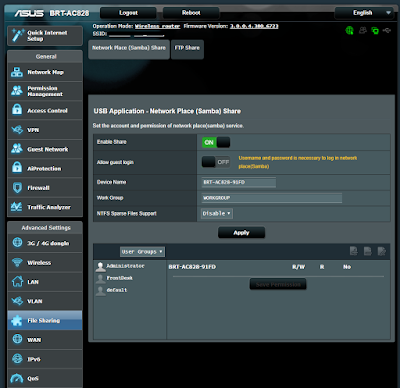This screenshot has width=400, height=388.
Task: Click the USB status icon
Action: pos(387,31)
